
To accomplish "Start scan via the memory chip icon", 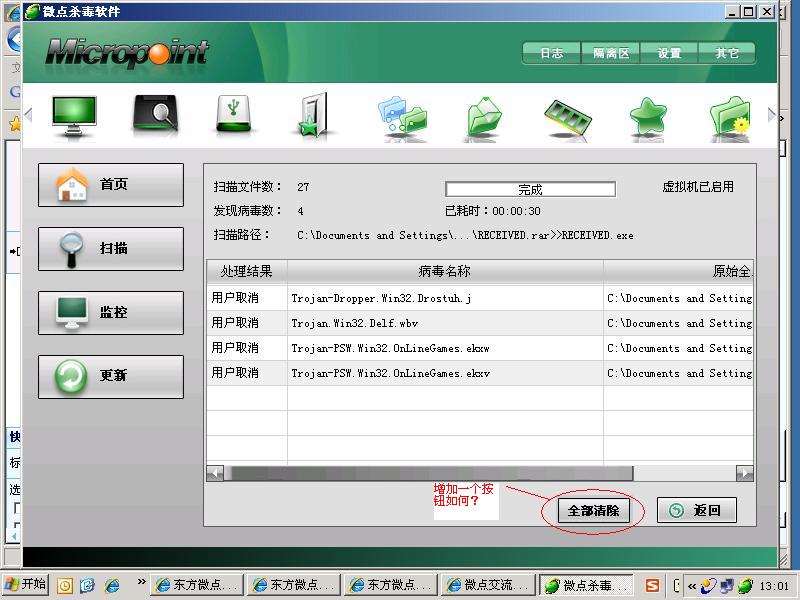I will [567, 118].
